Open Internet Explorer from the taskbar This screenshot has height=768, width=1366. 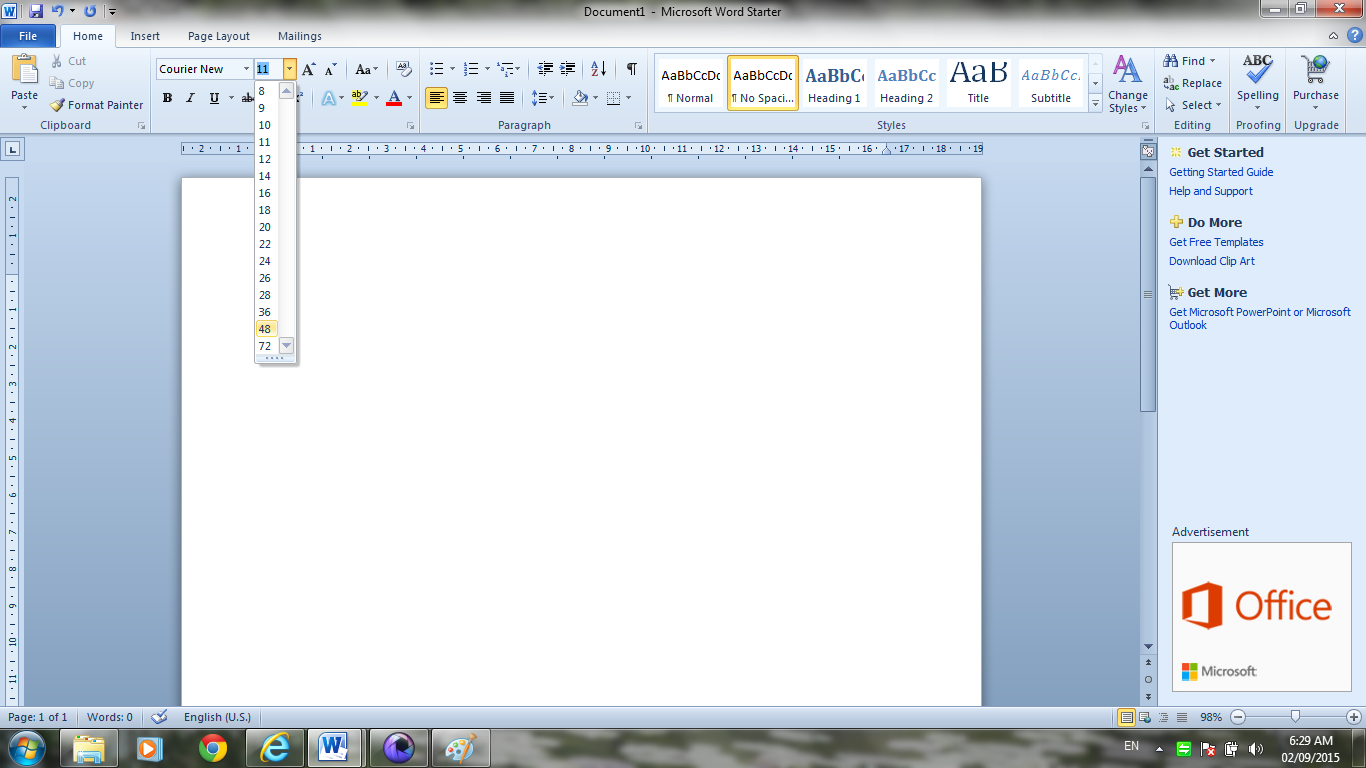[x=274, y=748]
